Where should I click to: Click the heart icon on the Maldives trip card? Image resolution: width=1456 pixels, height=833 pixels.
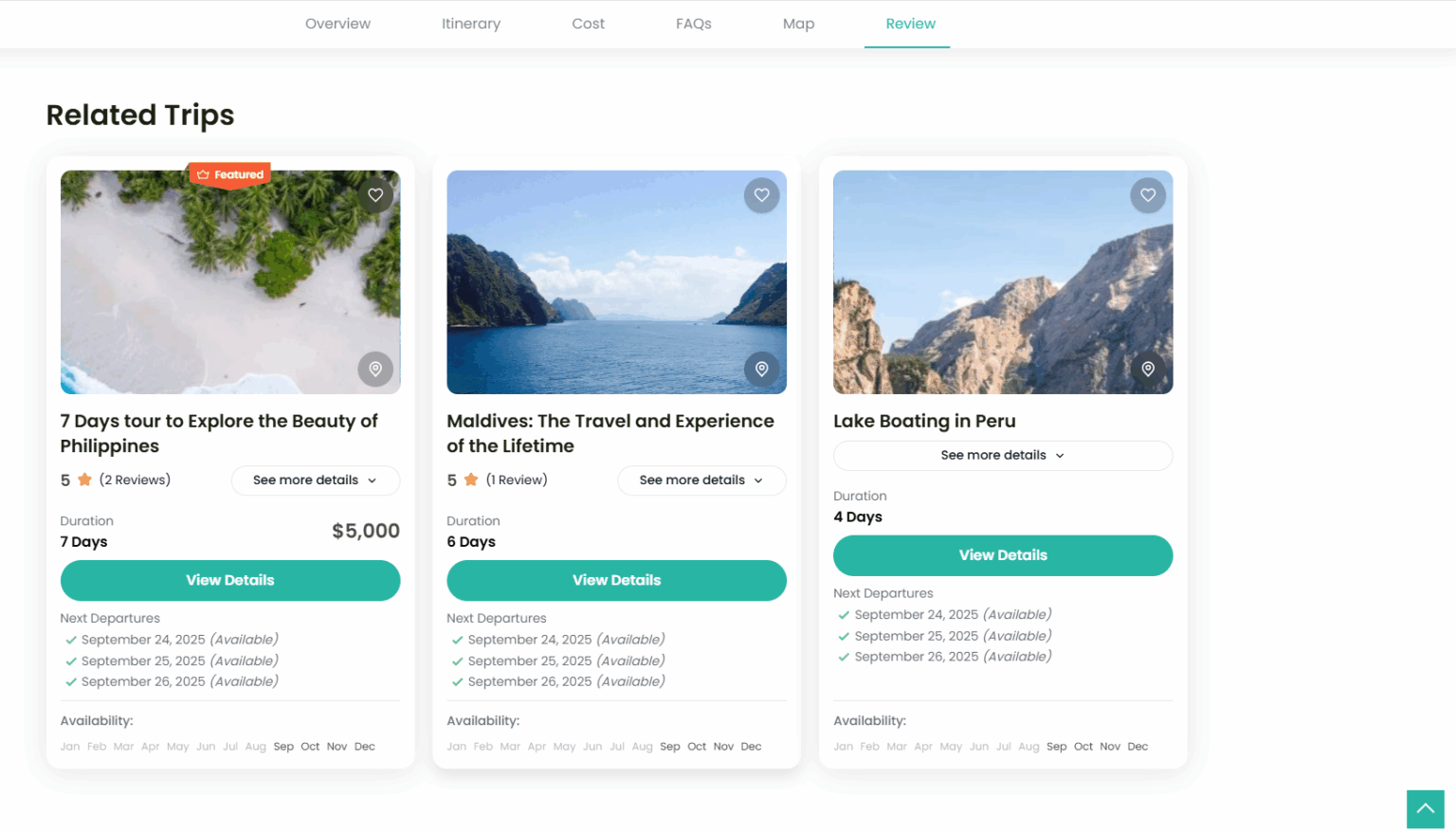click(x=762, y=195)
